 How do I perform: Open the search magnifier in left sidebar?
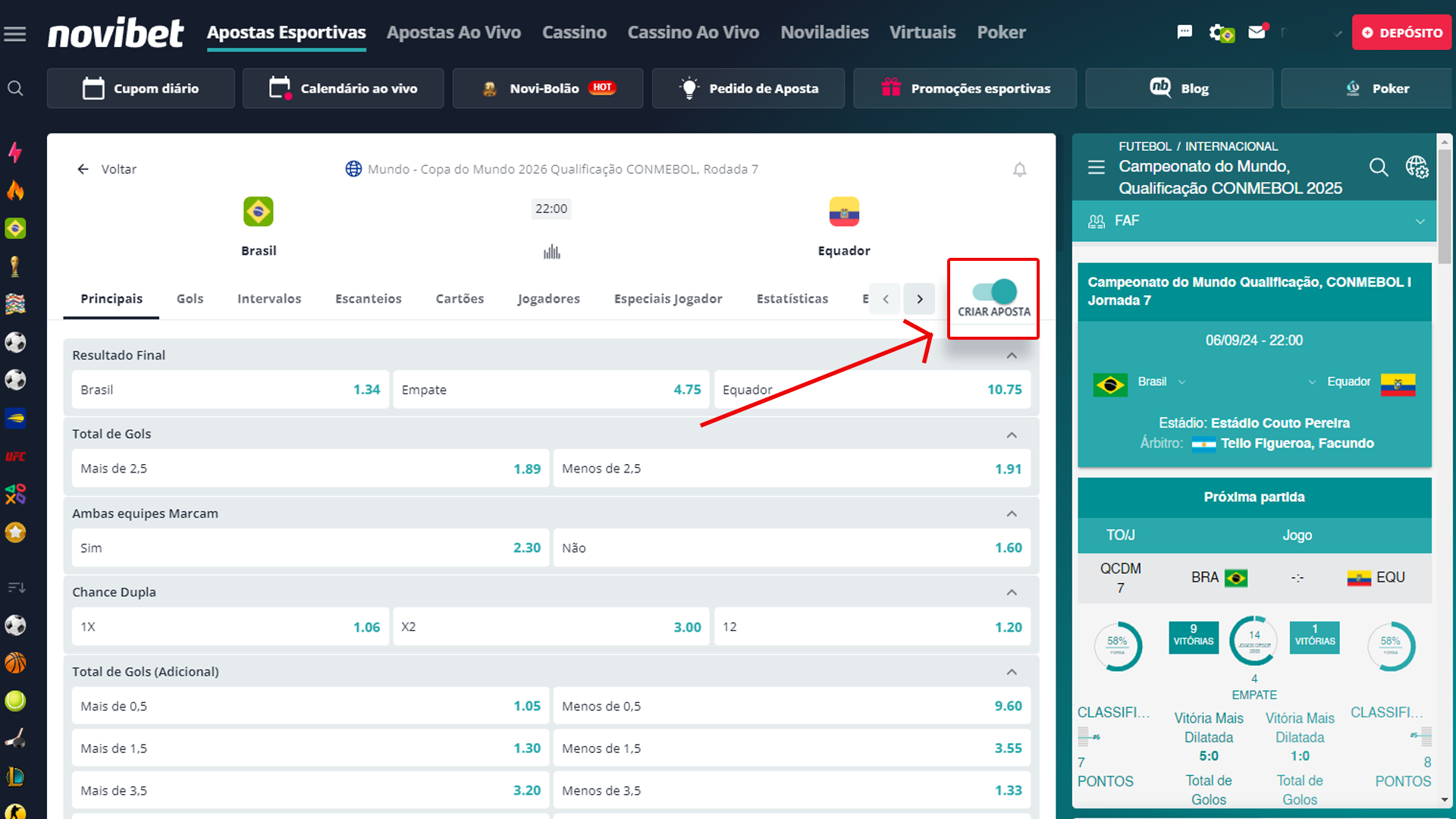15,89
